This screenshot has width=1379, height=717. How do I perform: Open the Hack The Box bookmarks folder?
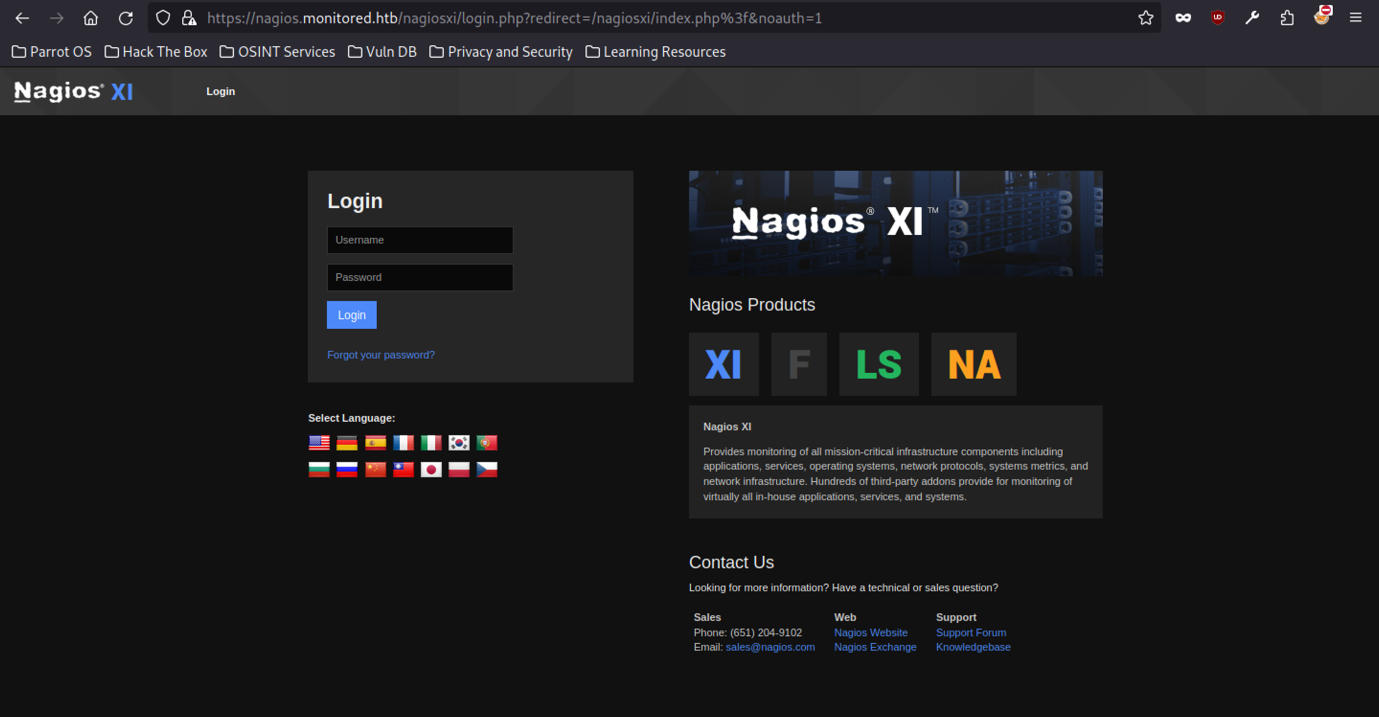click(156, 52)
